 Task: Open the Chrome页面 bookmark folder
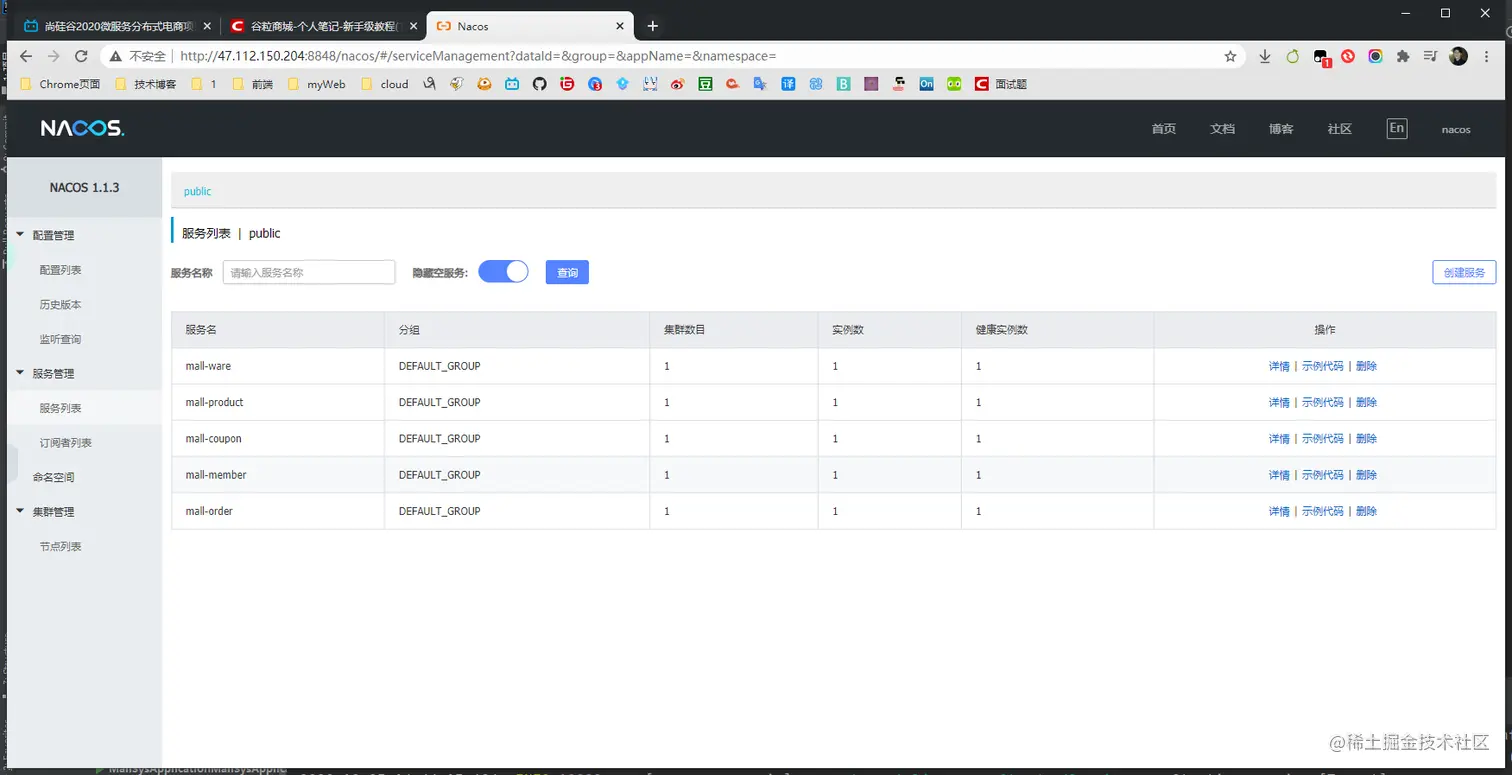click(61, 85)
